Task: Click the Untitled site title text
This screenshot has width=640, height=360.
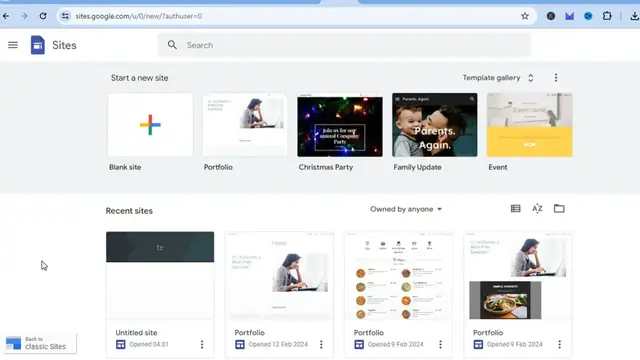Action: pos(136,333)
